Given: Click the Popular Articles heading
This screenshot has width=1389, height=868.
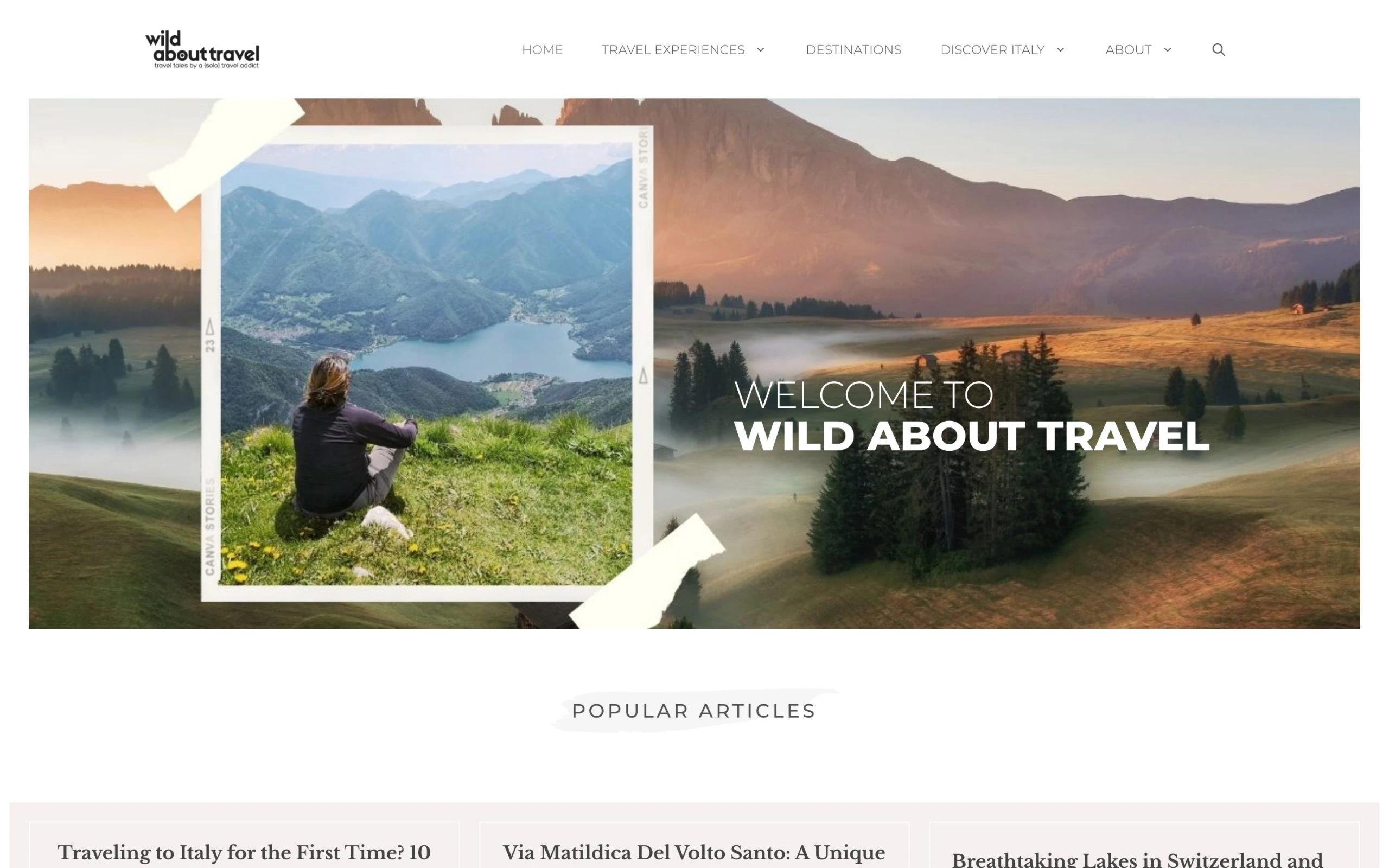Looking at the screenshot, I should (694, 711).
